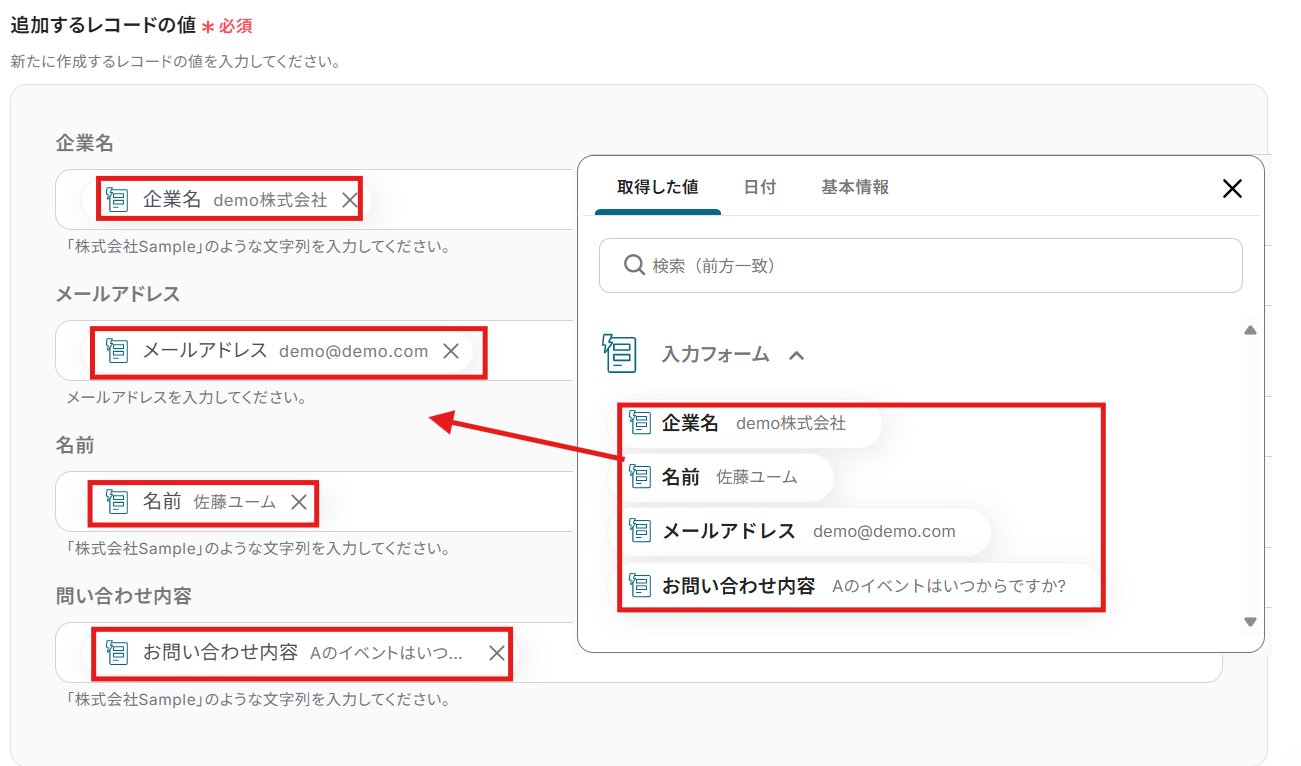The height and width of the screenshot is (766, 1301).
Task: Click form icon on 企業名 field chip
Action: click(x=117, y=200)
